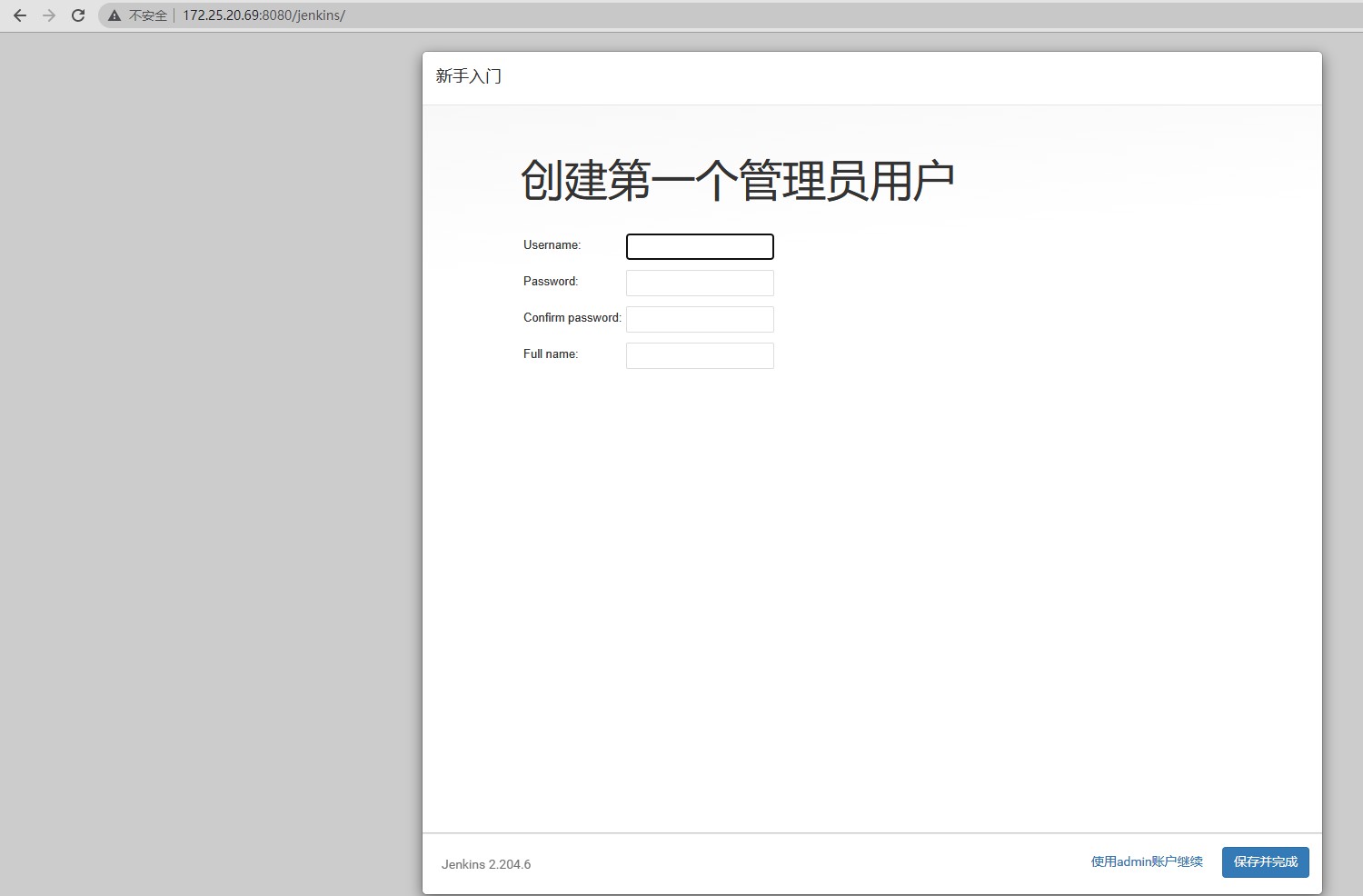1363x896 pixels.
Task: Select the Password input field
Action: [x=700, y=283]
